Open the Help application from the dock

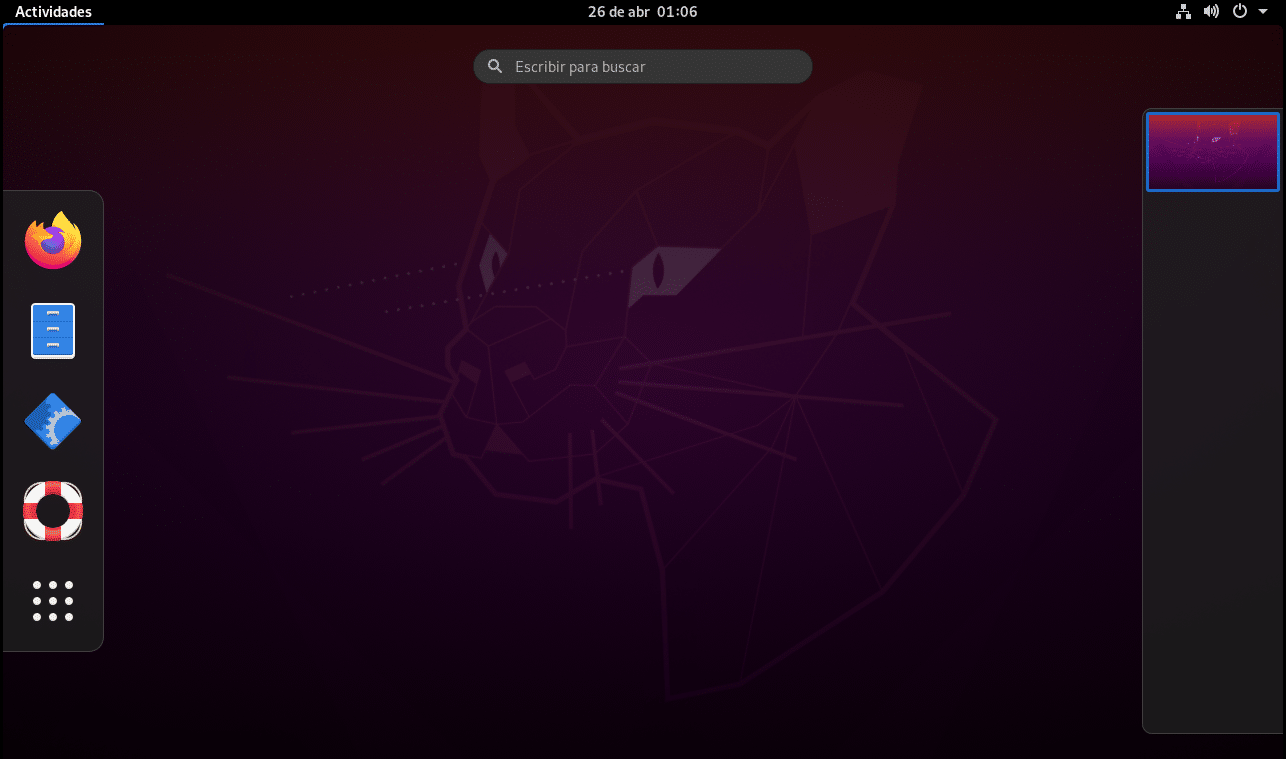(x=52, y=510)
